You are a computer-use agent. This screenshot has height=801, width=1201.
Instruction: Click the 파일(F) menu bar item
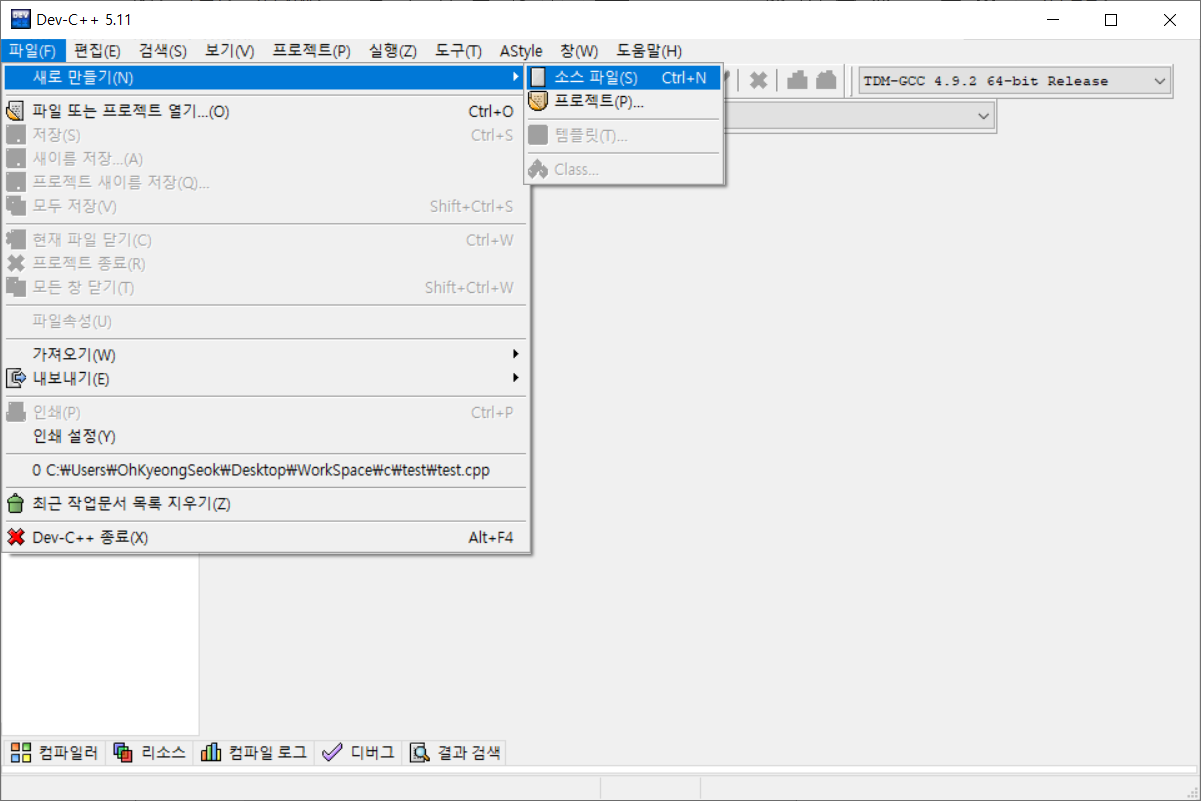coord(32,51)
